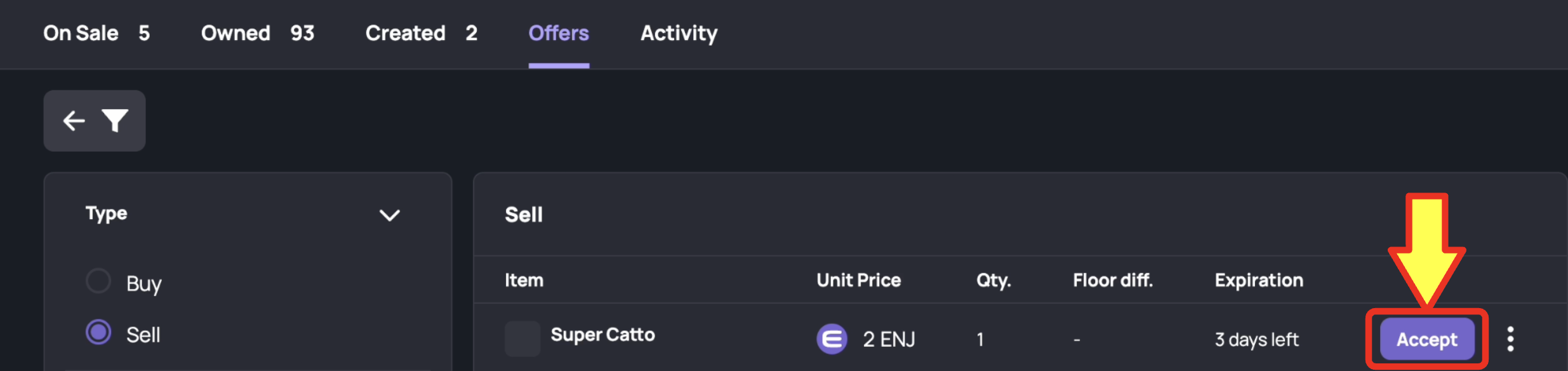Go to the Created tab

(422, 33)
